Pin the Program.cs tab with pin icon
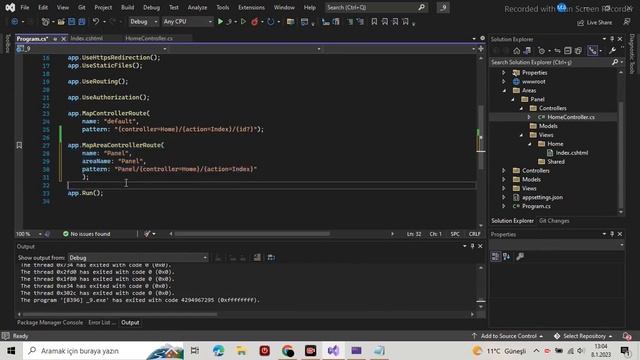The image size is (640, 360). click(55, 39)
